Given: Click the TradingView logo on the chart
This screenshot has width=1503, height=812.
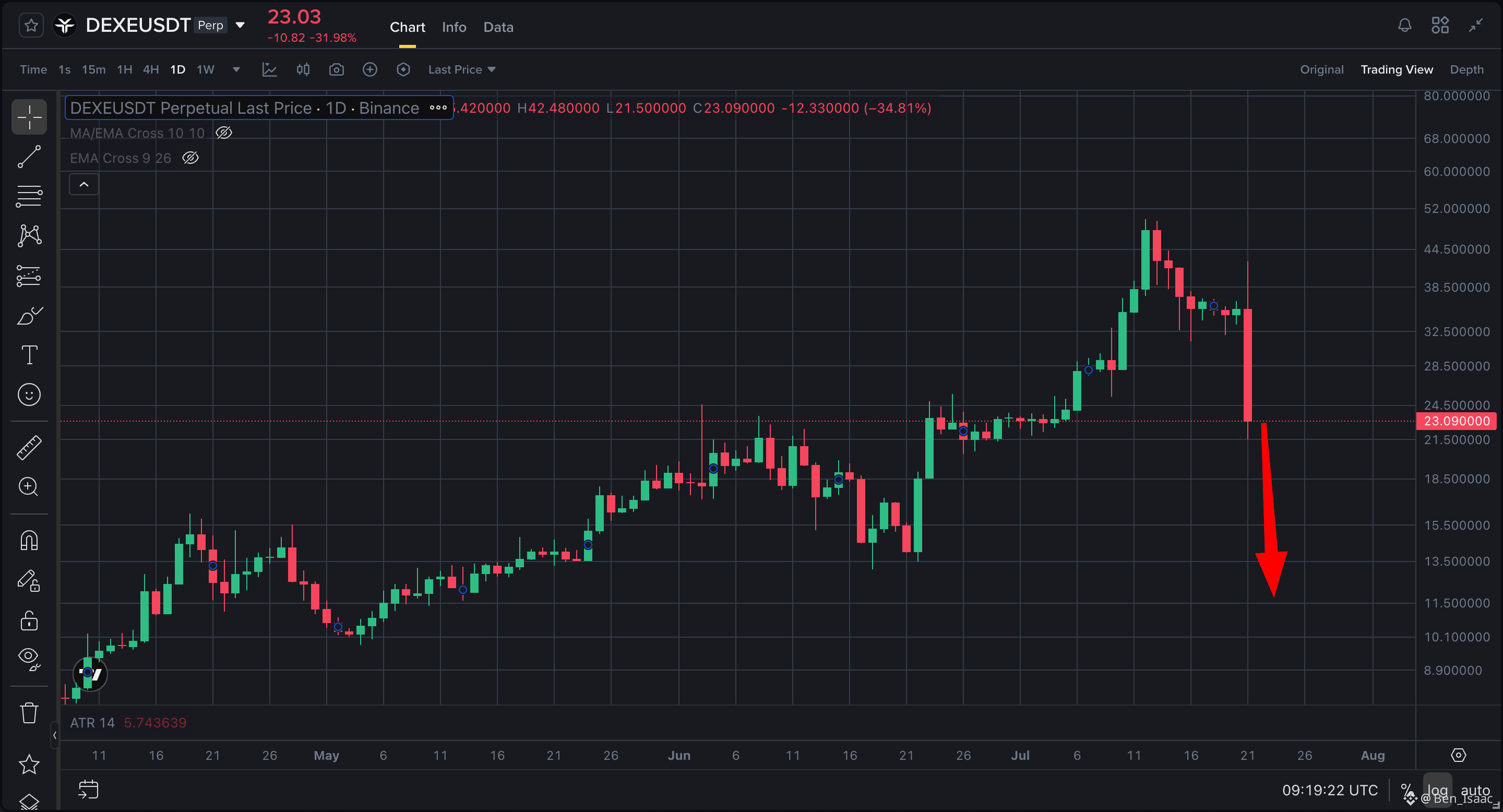Looking at the screenshot, I should coord(90,674).
